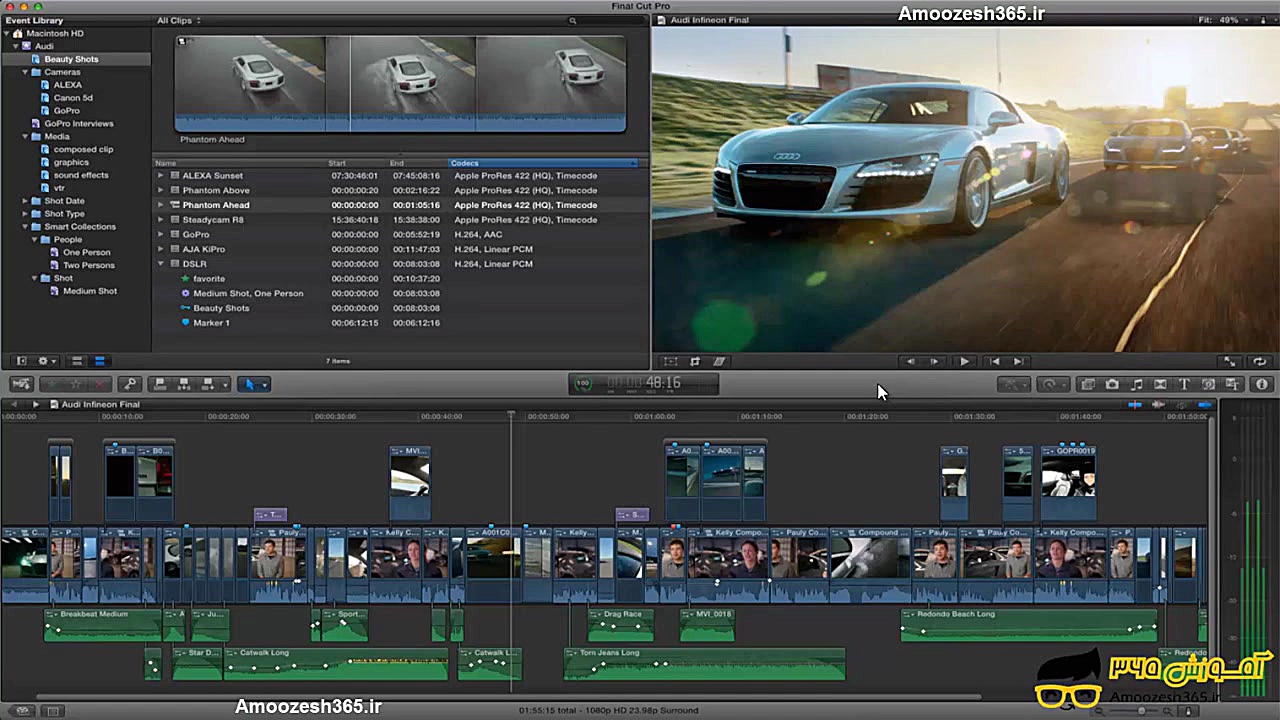This screenshot has width=1280, height=720.
Task: Select the GoPro Interviews collection
Action: pyautogui.click(x=79, y=124)
